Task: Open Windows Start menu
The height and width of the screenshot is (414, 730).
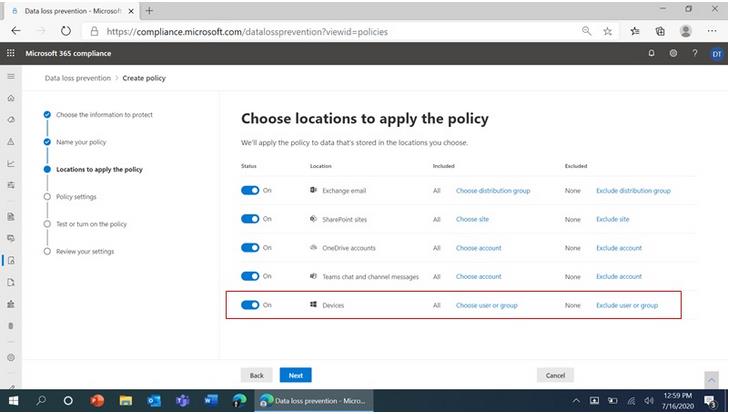Action: click(x=13, y=400)
